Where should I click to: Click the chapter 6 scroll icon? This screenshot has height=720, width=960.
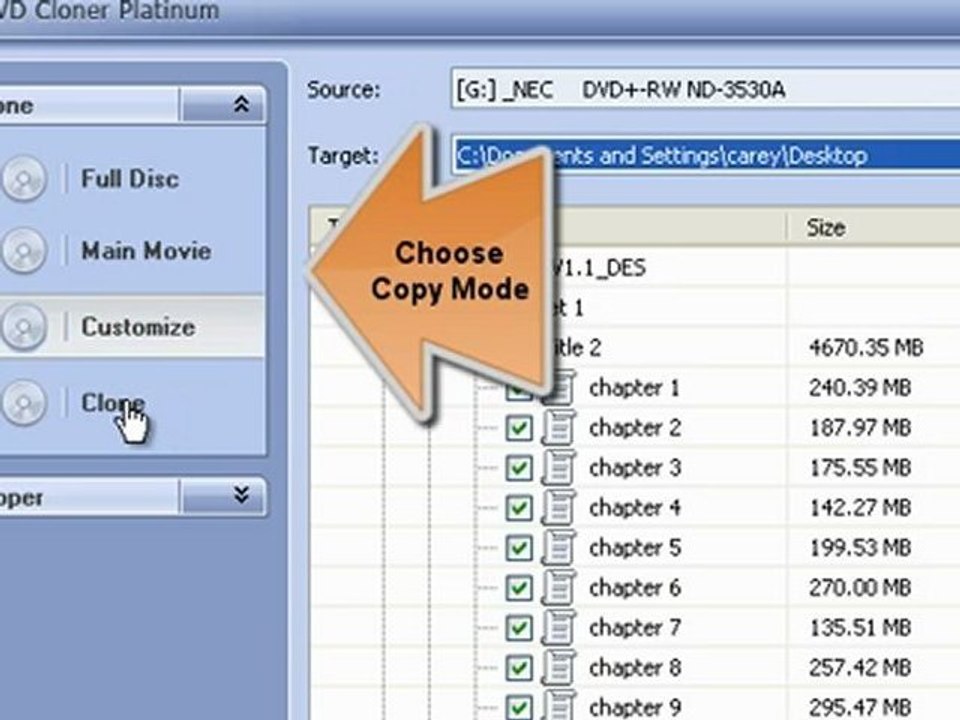point(559,587)
